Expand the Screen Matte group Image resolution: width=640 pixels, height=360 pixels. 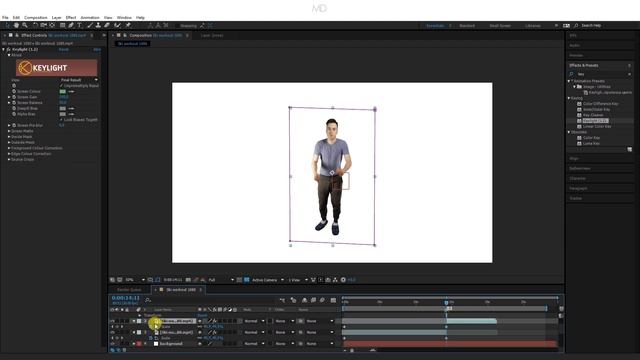coord(9,131)
